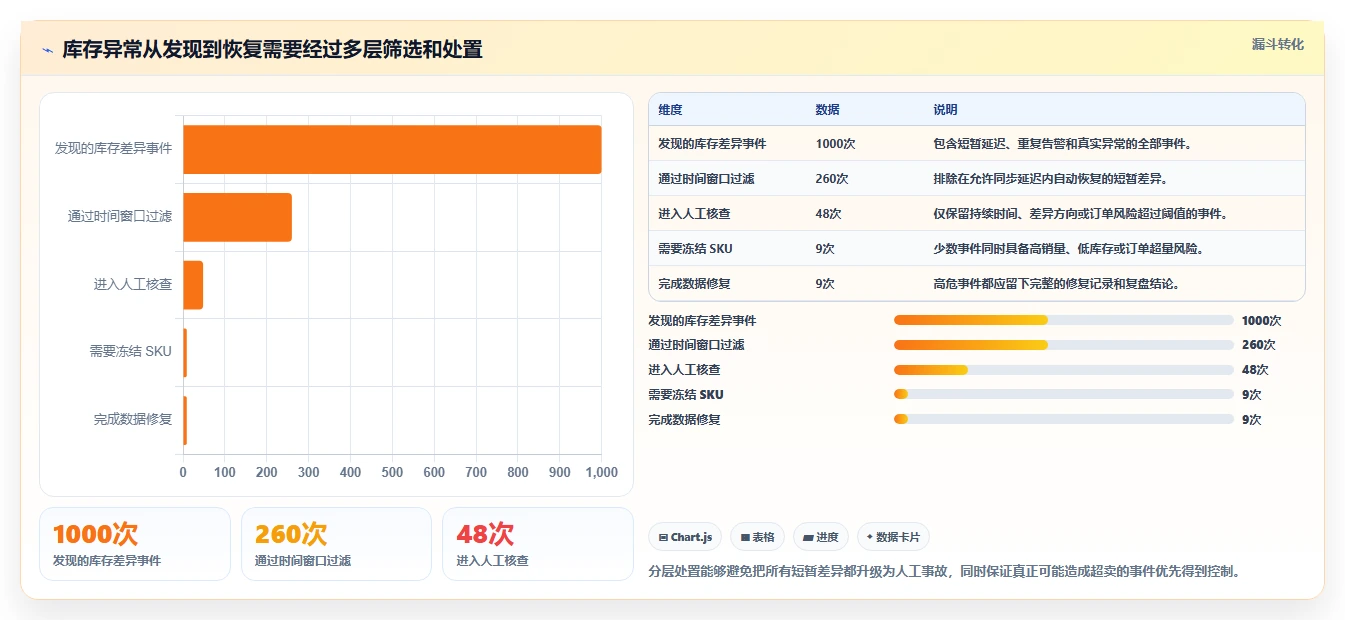This screenshot has height=620, width=1345.
Task: Select the Chart.js chip
Action: coord(685,537)
